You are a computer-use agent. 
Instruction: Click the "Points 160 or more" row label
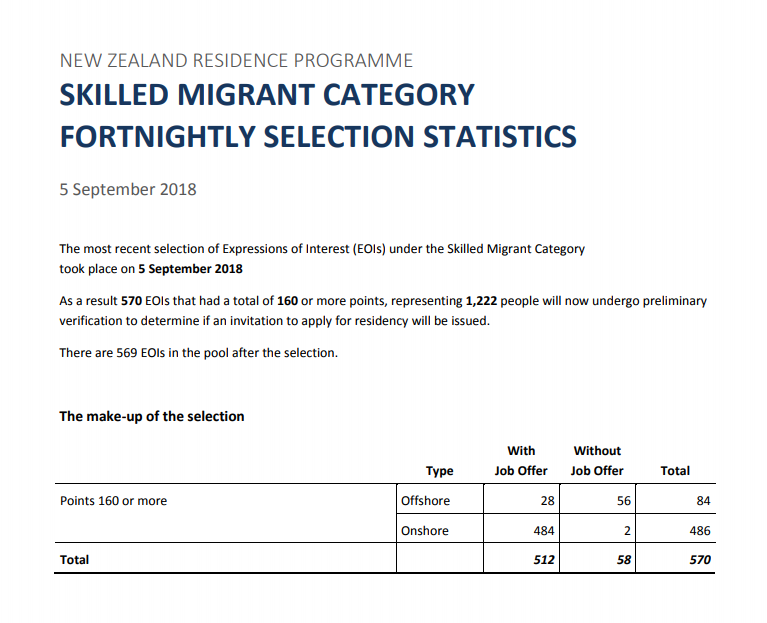tap(113, 501)
